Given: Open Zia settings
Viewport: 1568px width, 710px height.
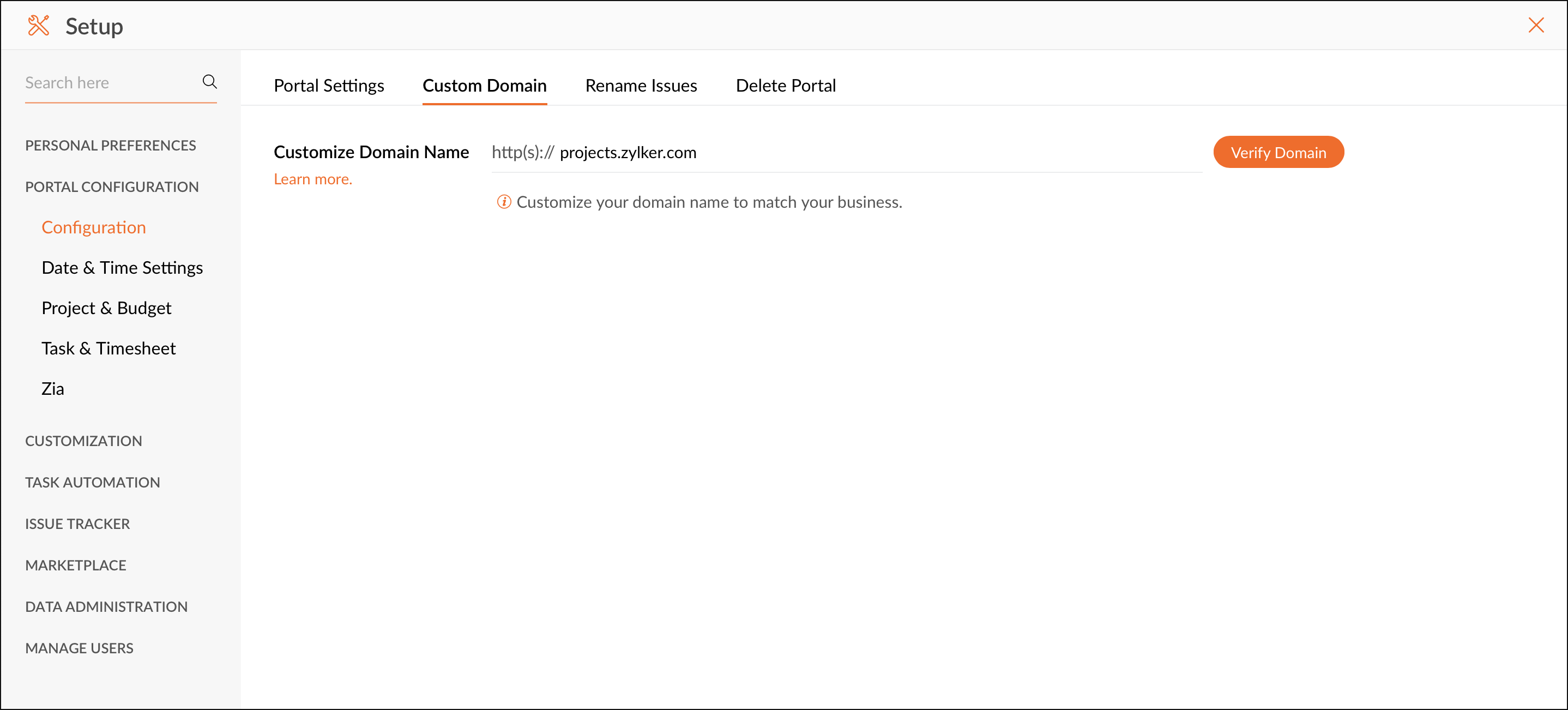Looking at the screenshot, I should [x=52, y=388].
